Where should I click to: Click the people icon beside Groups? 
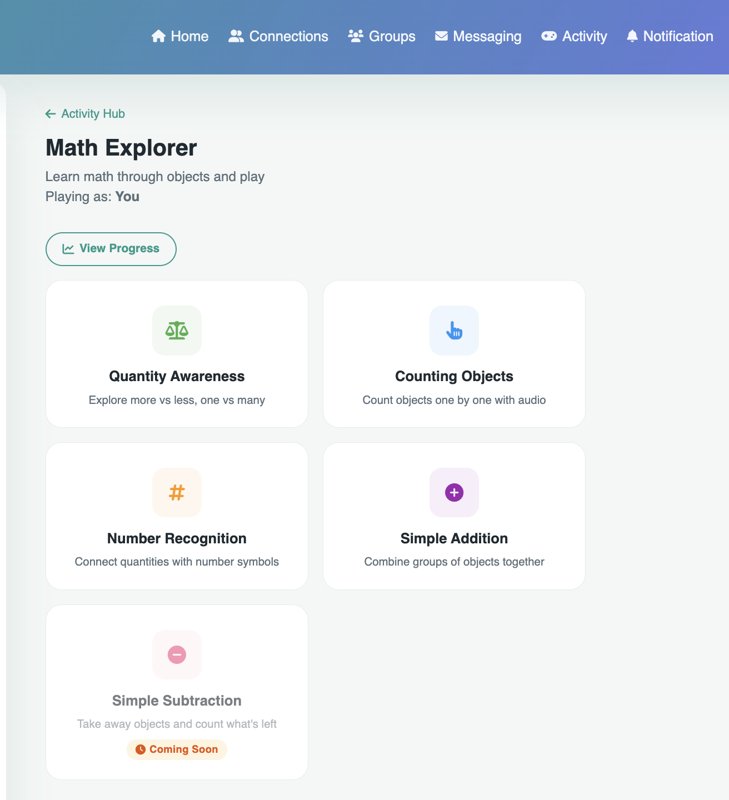tap(355, 36)
